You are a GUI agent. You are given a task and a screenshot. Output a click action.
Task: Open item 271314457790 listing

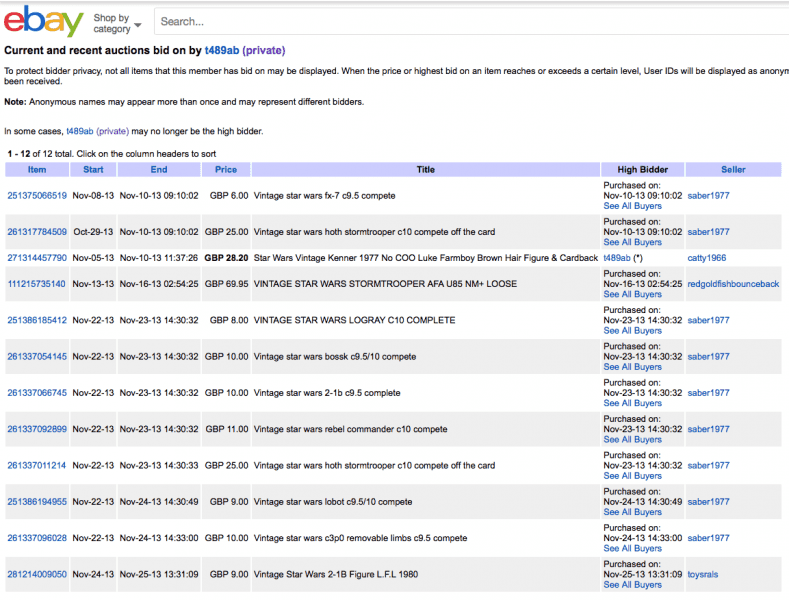(x=37, y=258)
